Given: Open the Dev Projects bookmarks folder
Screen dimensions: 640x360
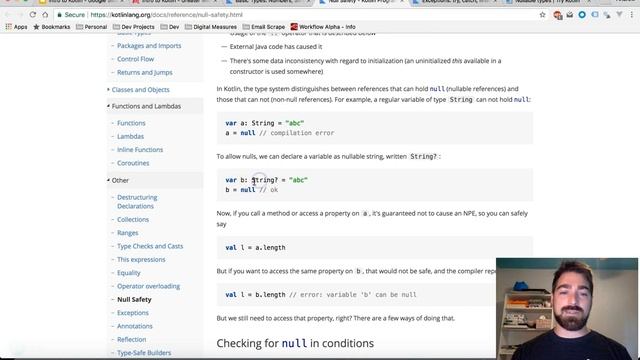Looking at the screenshot, I should [x=133, y=27].
